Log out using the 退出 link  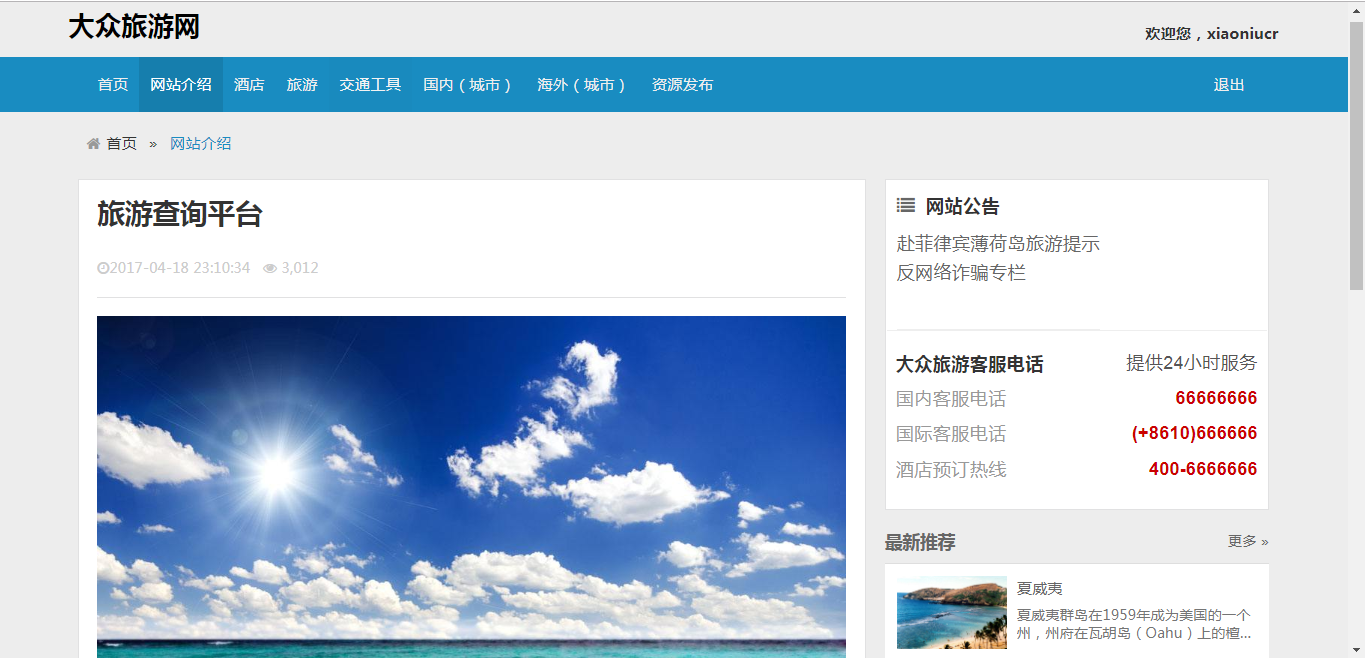pyautogui.click(x=1229, y=85)
